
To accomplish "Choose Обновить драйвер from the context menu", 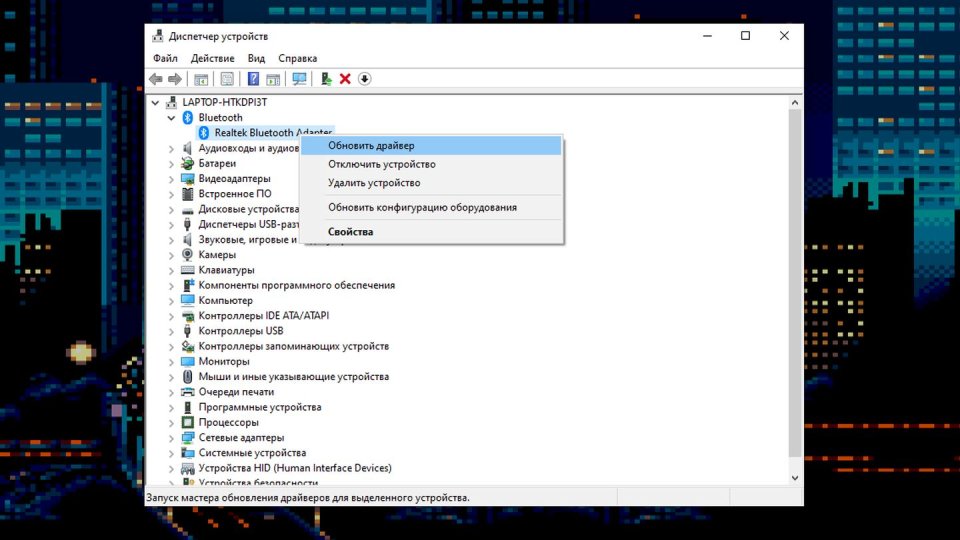I will (371, 146).
